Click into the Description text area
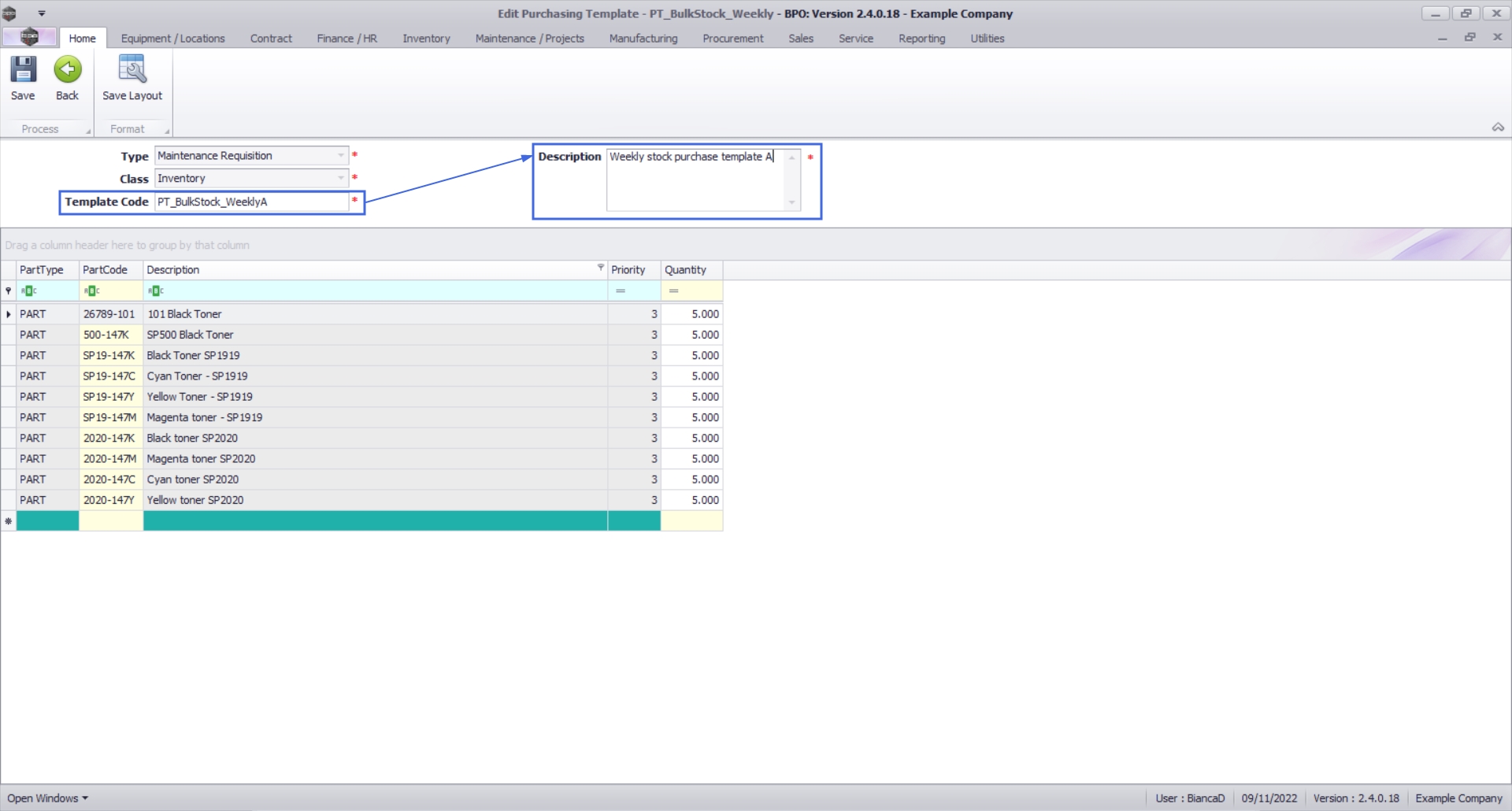Viewport: 1512px width, 811px height. (x=696, y=180)
